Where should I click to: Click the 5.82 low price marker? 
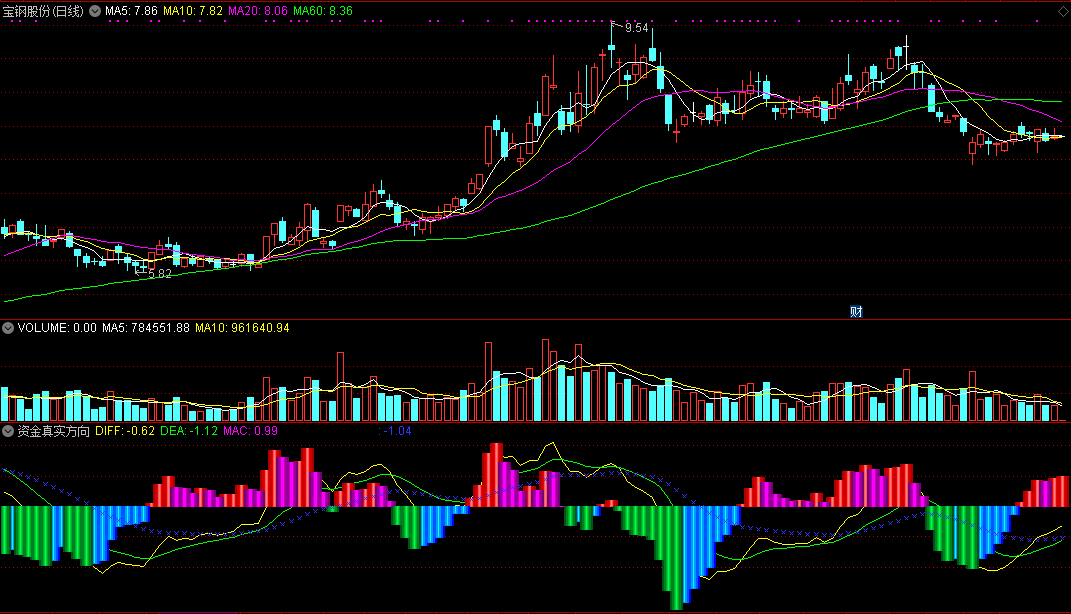click(x=160, y=273)
